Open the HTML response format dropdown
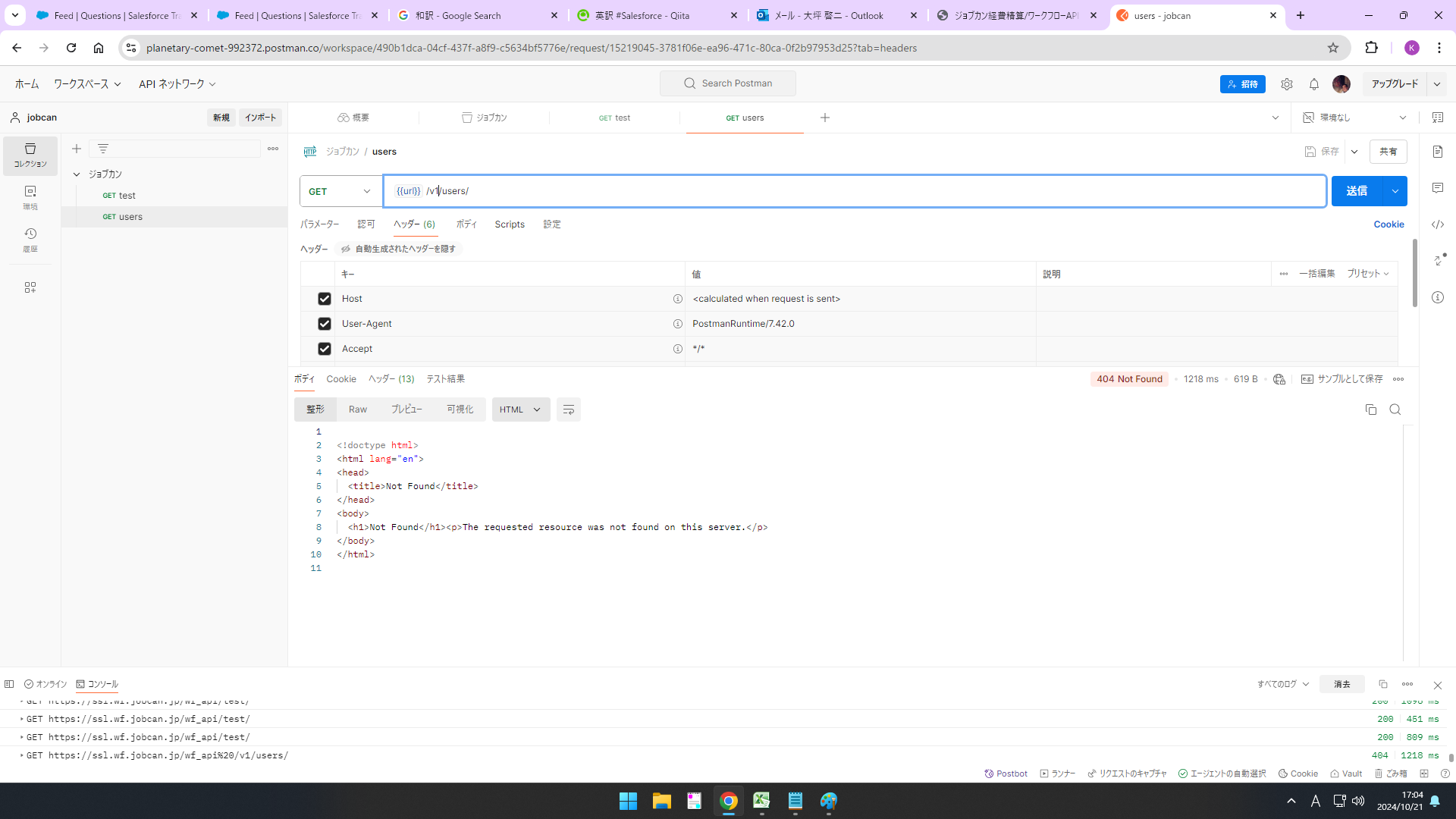Screen dimensions: 1456x819 (x=520, y=409)
